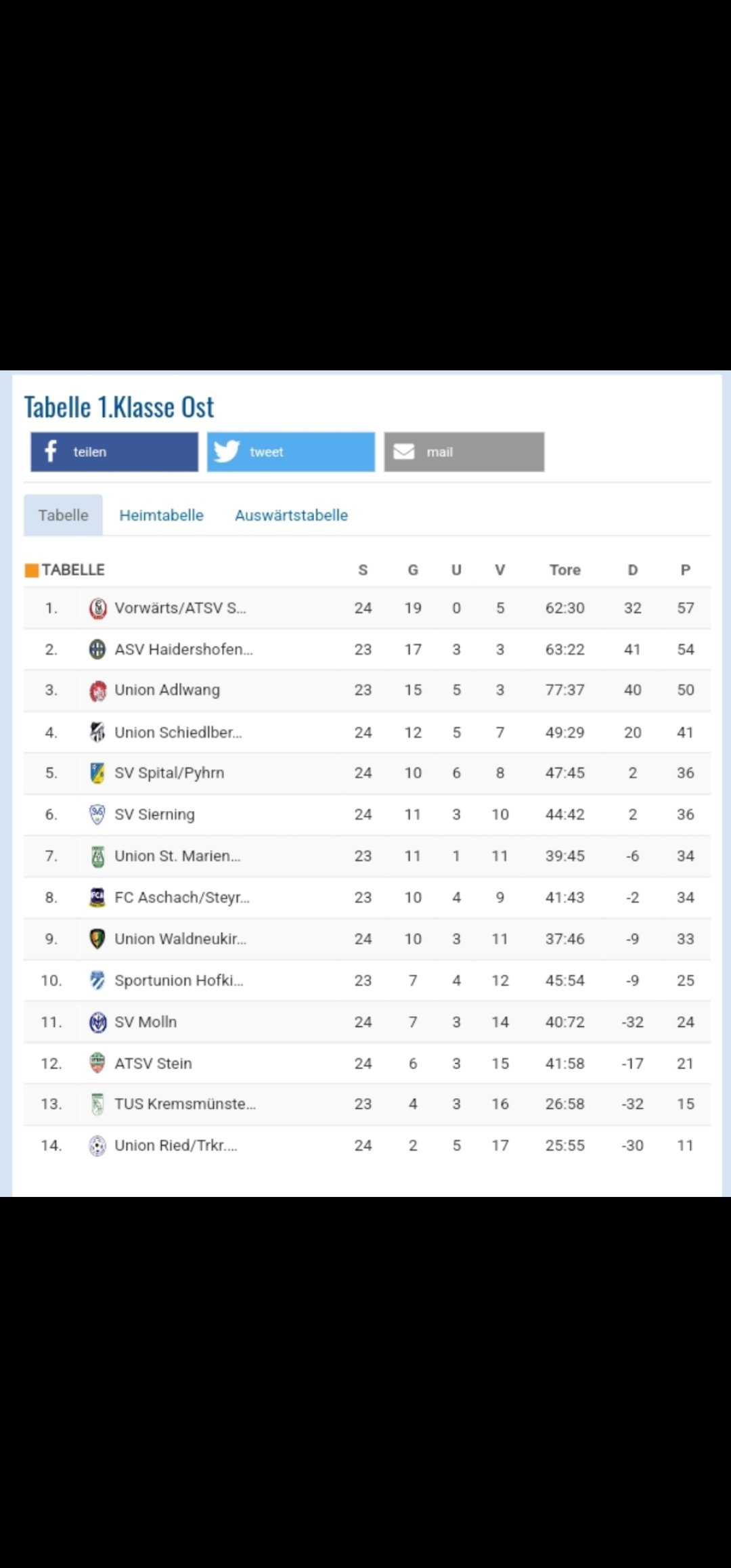
Task: Share the table via the tweet button
Action: tap(291, 452)
